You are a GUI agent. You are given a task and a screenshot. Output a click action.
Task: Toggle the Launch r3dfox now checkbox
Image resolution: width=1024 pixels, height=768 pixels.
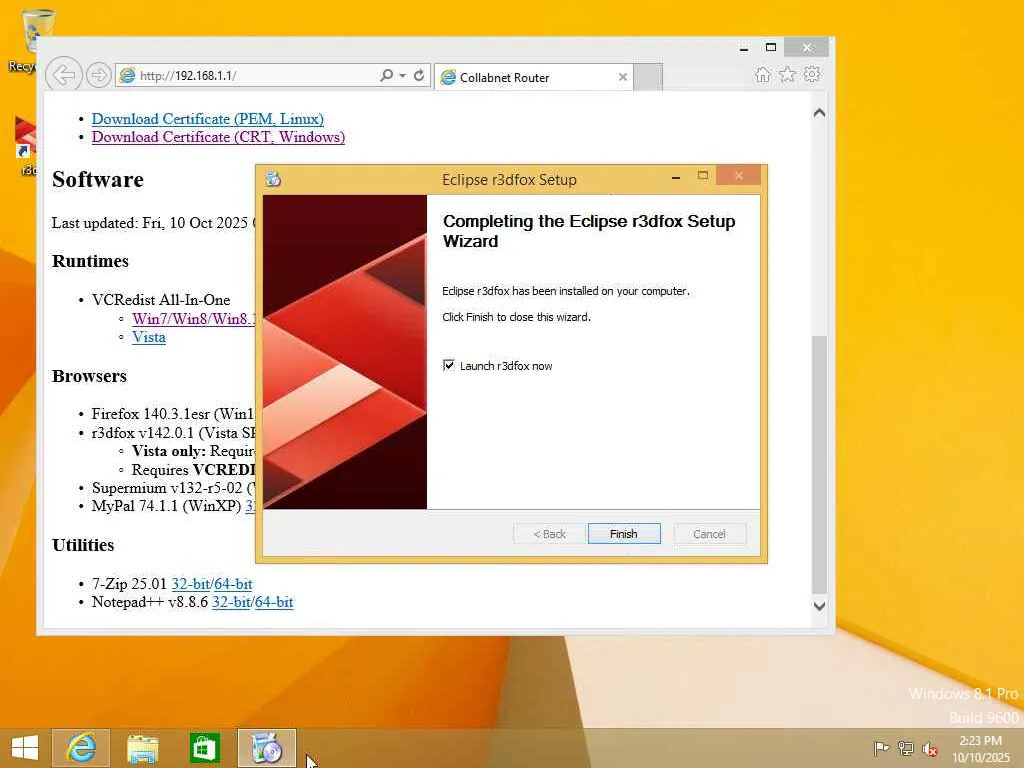coord(449,365)
